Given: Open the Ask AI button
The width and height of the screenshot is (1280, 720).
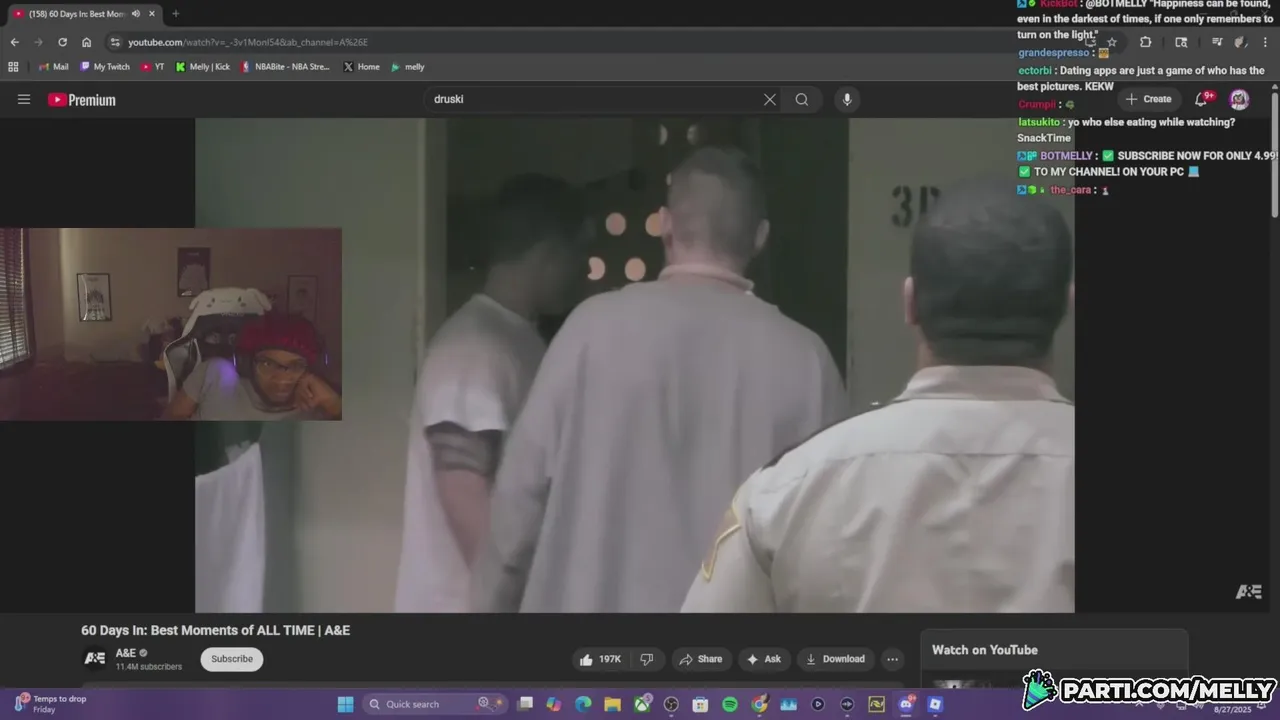Looking at the screenshot, I should pyautogui.click(x=764, y=659).
